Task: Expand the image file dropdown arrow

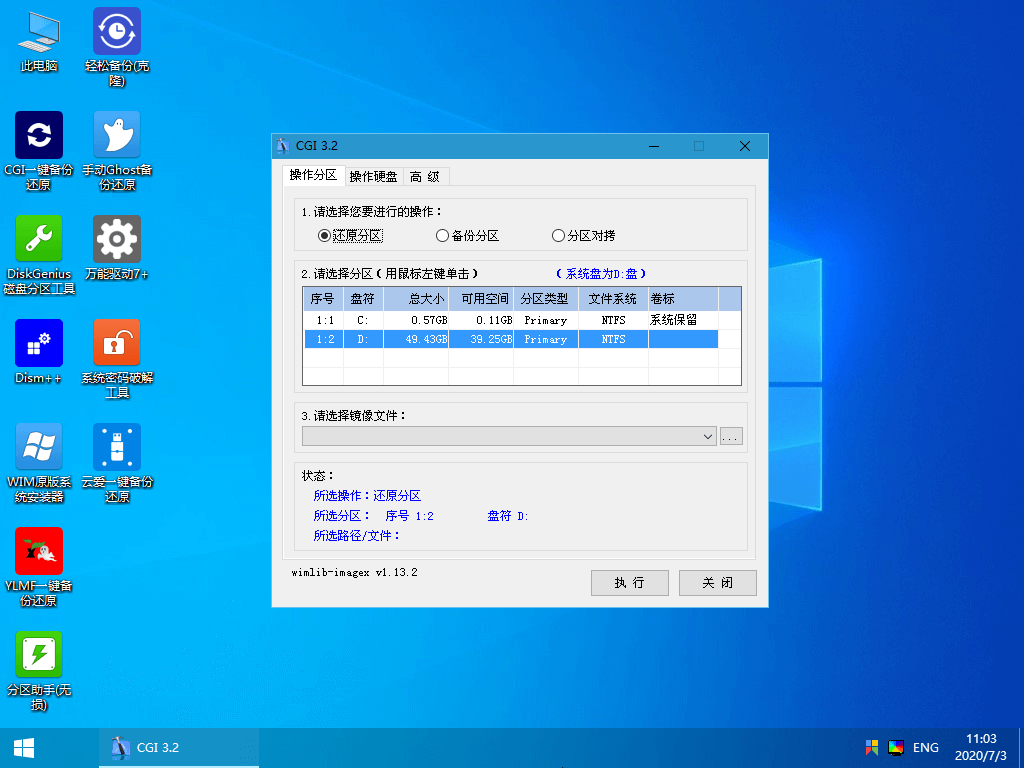Action: tap(708, 437)
